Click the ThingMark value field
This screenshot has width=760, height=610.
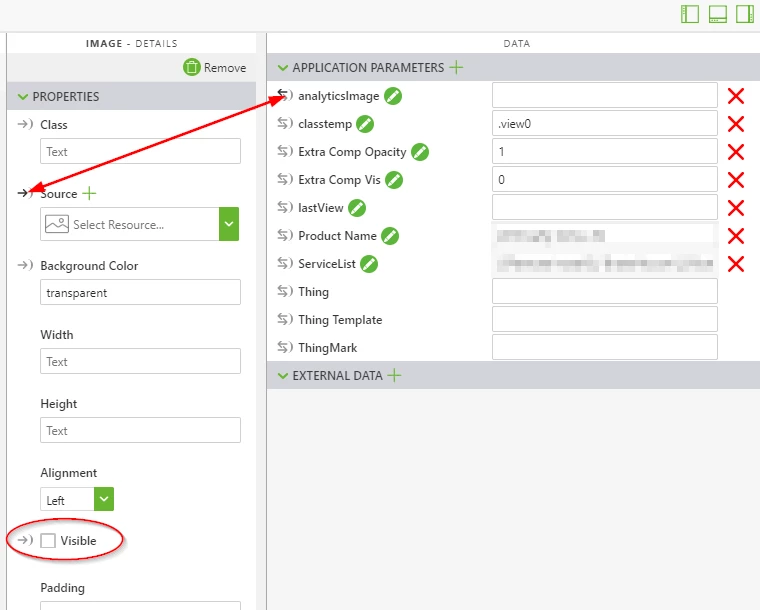605,347
